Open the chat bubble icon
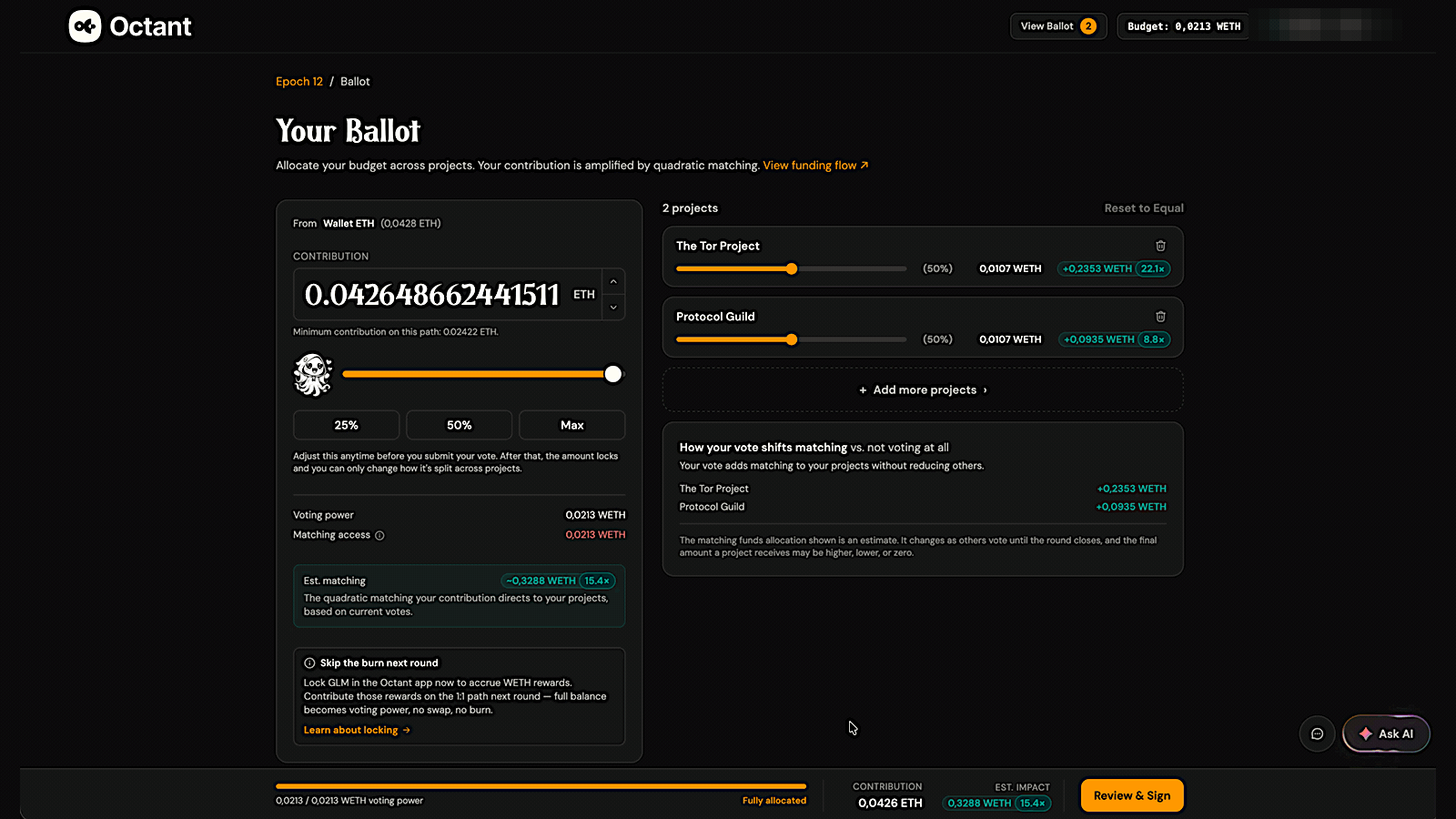 point(1317,733)
